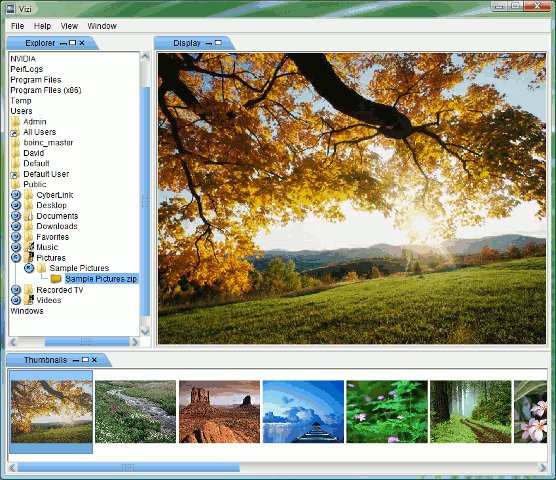This screenshot has height=480, width=556.
Task: Collapse the Pictures folder node
Action: 16,258
